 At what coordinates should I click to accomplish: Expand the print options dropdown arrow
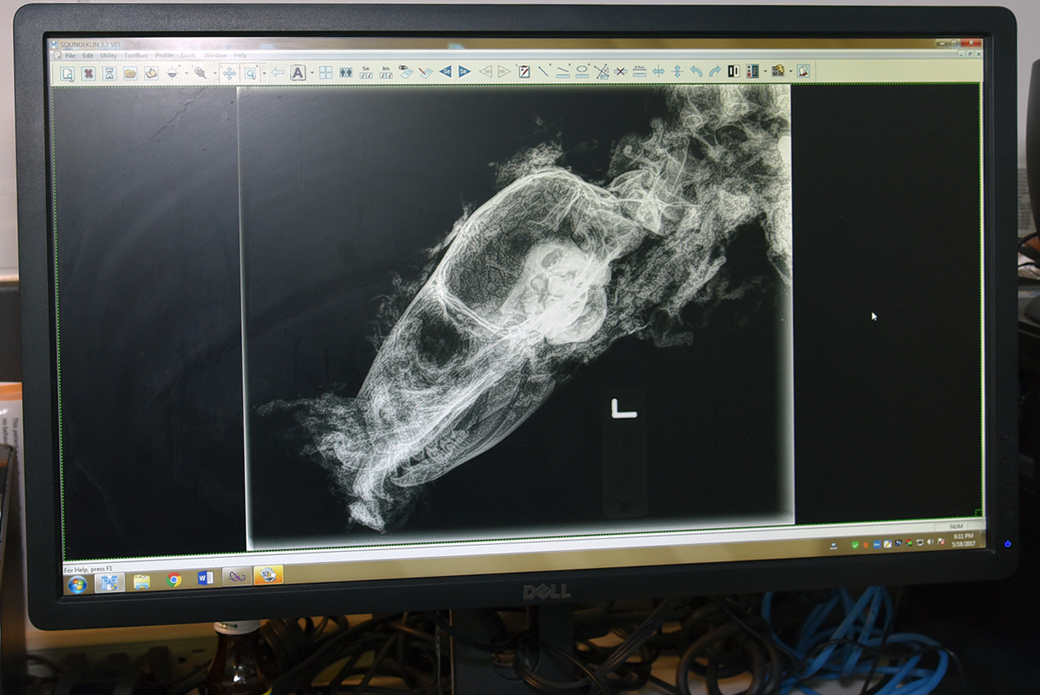[790, 71]
